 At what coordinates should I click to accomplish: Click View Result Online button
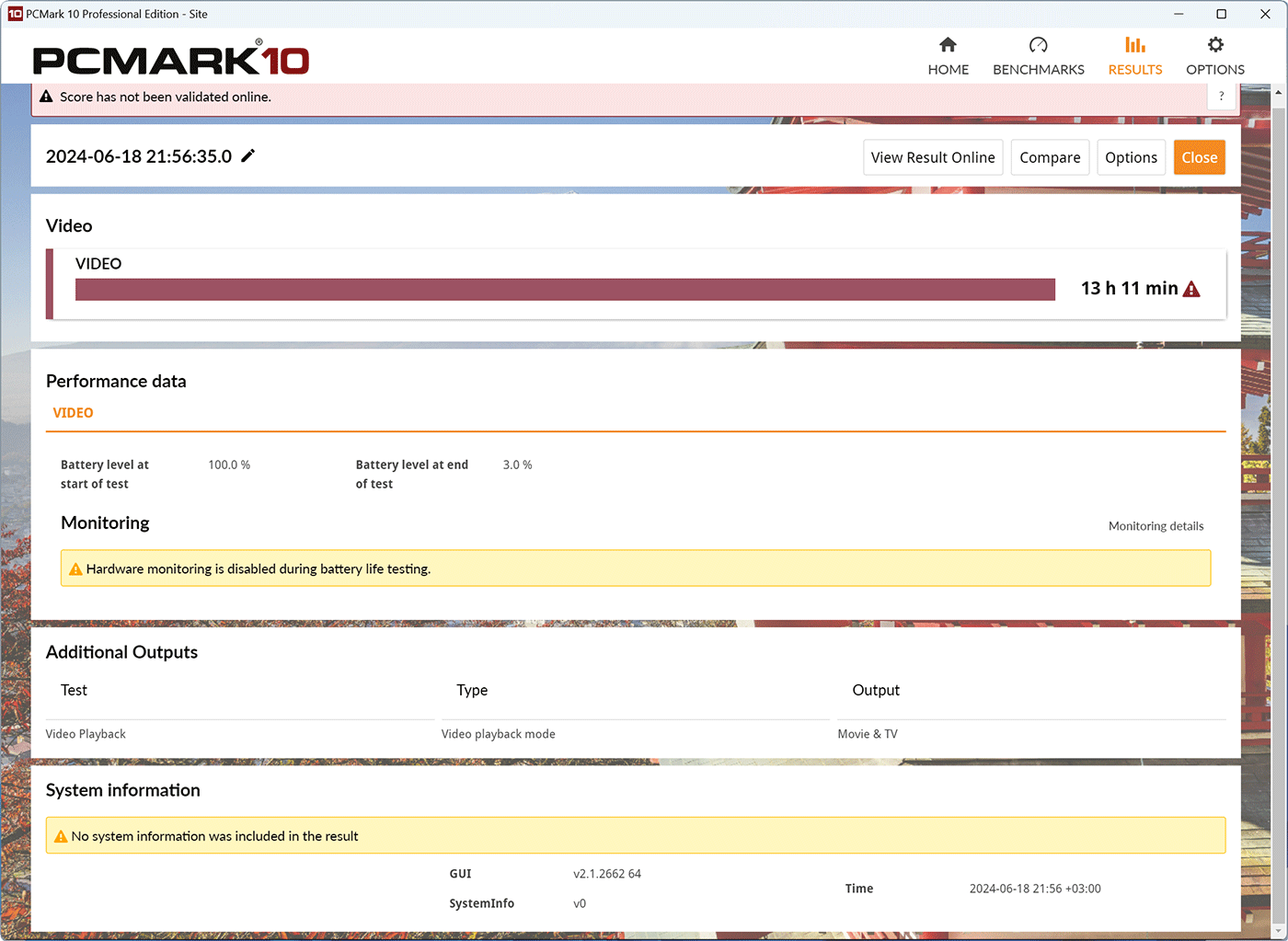(x=933, y=157)
